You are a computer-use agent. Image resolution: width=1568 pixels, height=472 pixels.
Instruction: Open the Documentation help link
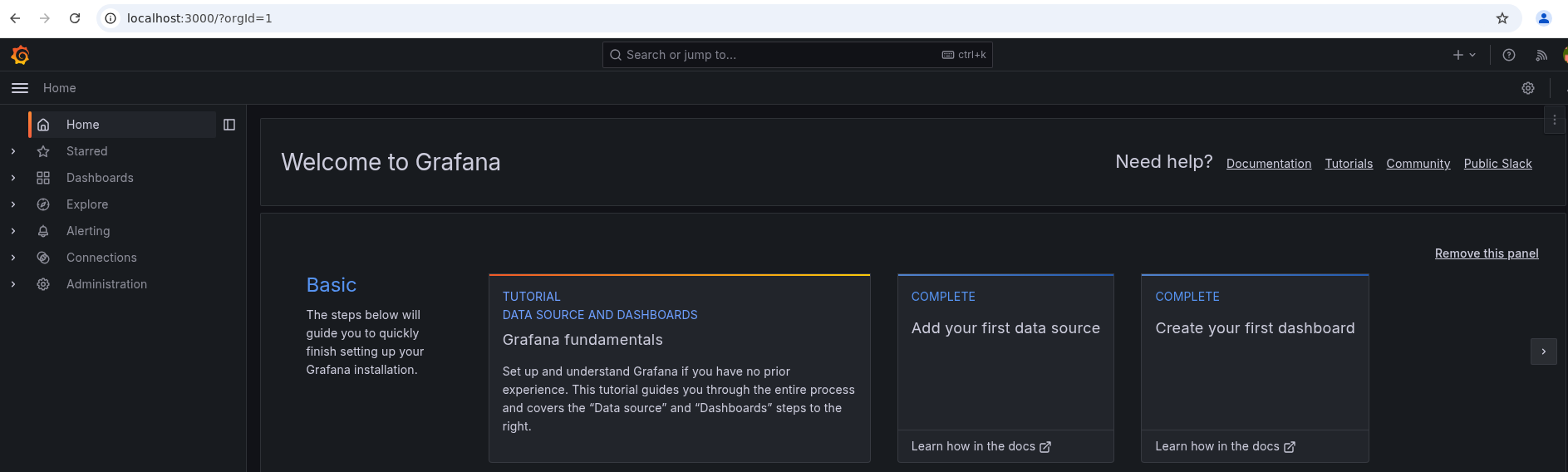pos(1269,164)
